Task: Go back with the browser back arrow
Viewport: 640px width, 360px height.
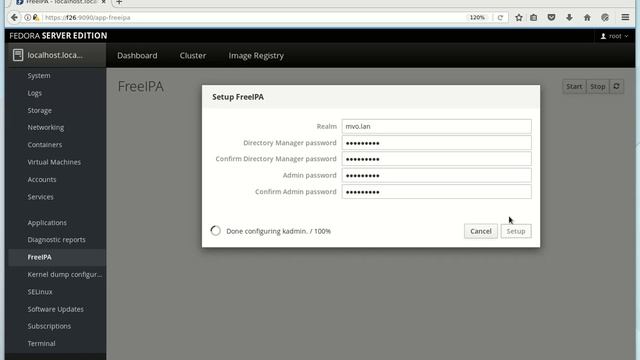Action: click(x=14, y=18)
